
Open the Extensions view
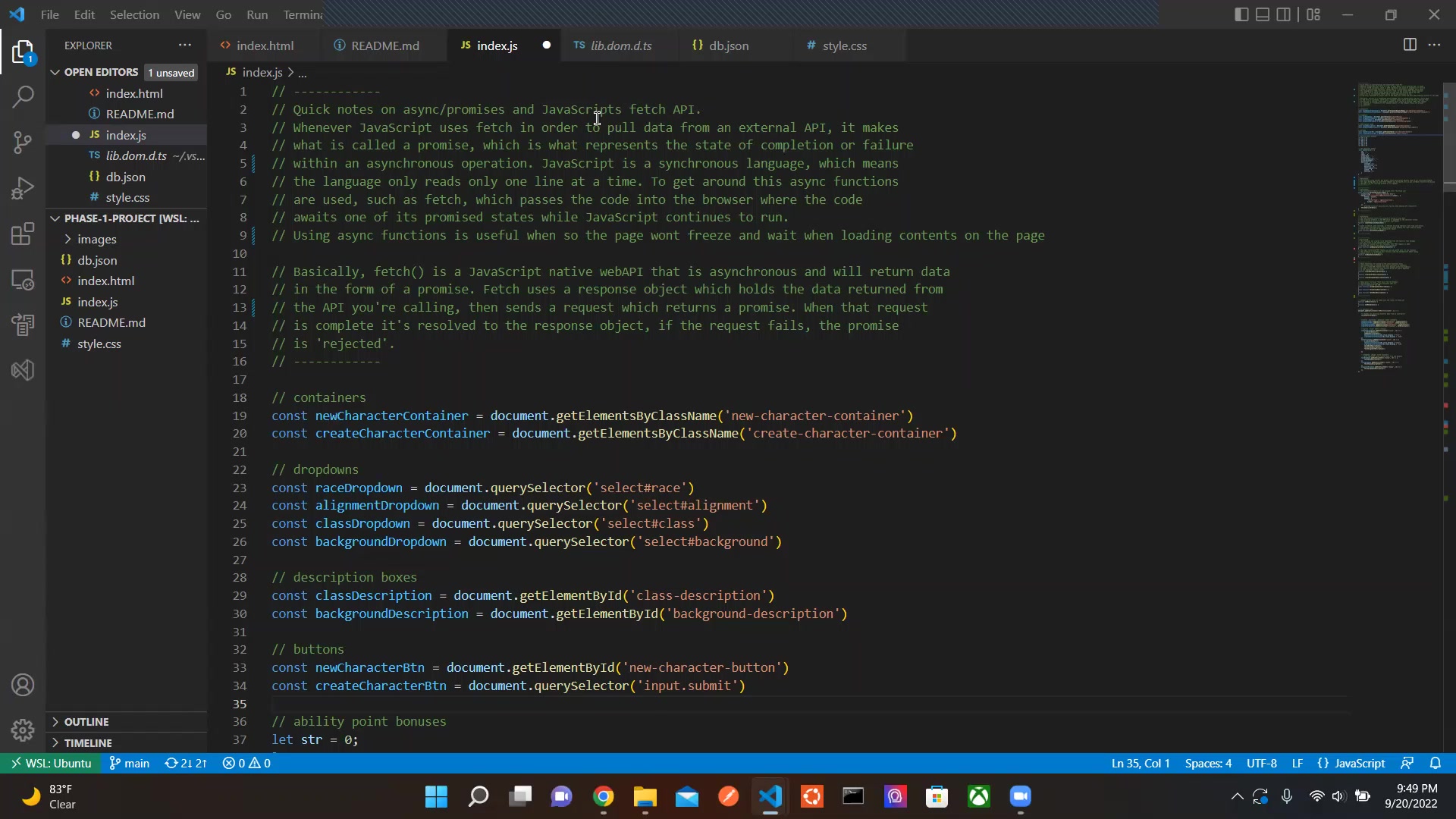(x=23, y=234)
